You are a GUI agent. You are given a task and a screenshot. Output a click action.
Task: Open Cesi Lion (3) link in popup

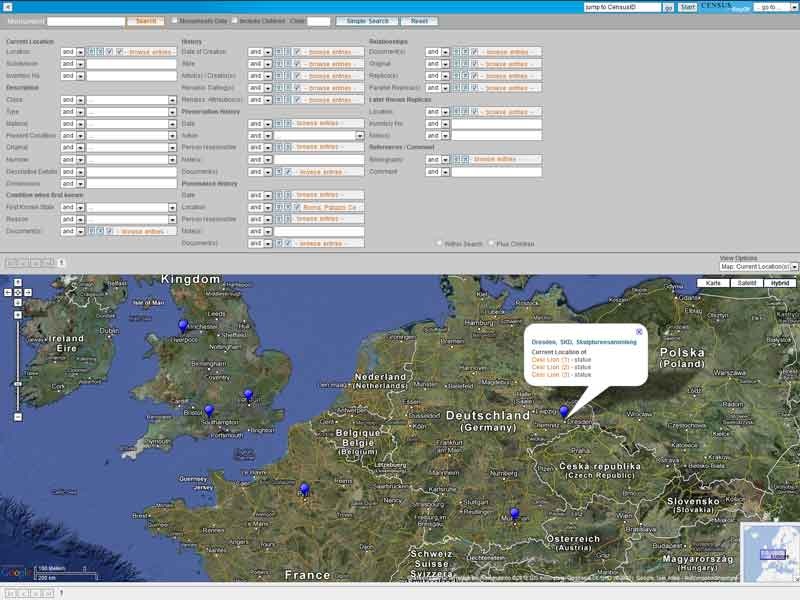pos(550,374)
